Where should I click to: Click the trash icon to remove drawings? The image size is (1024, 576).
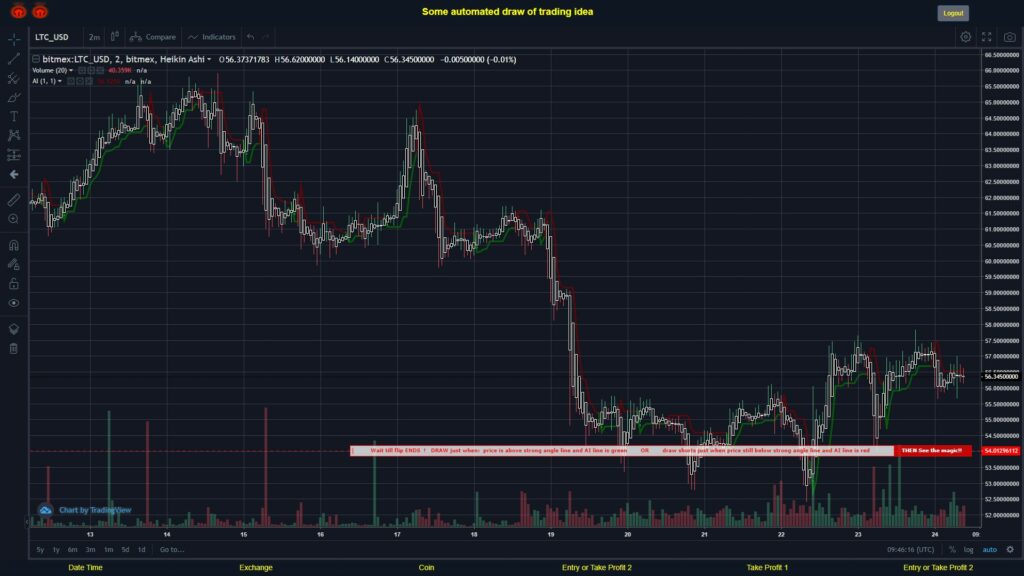(x=14, y=349)
